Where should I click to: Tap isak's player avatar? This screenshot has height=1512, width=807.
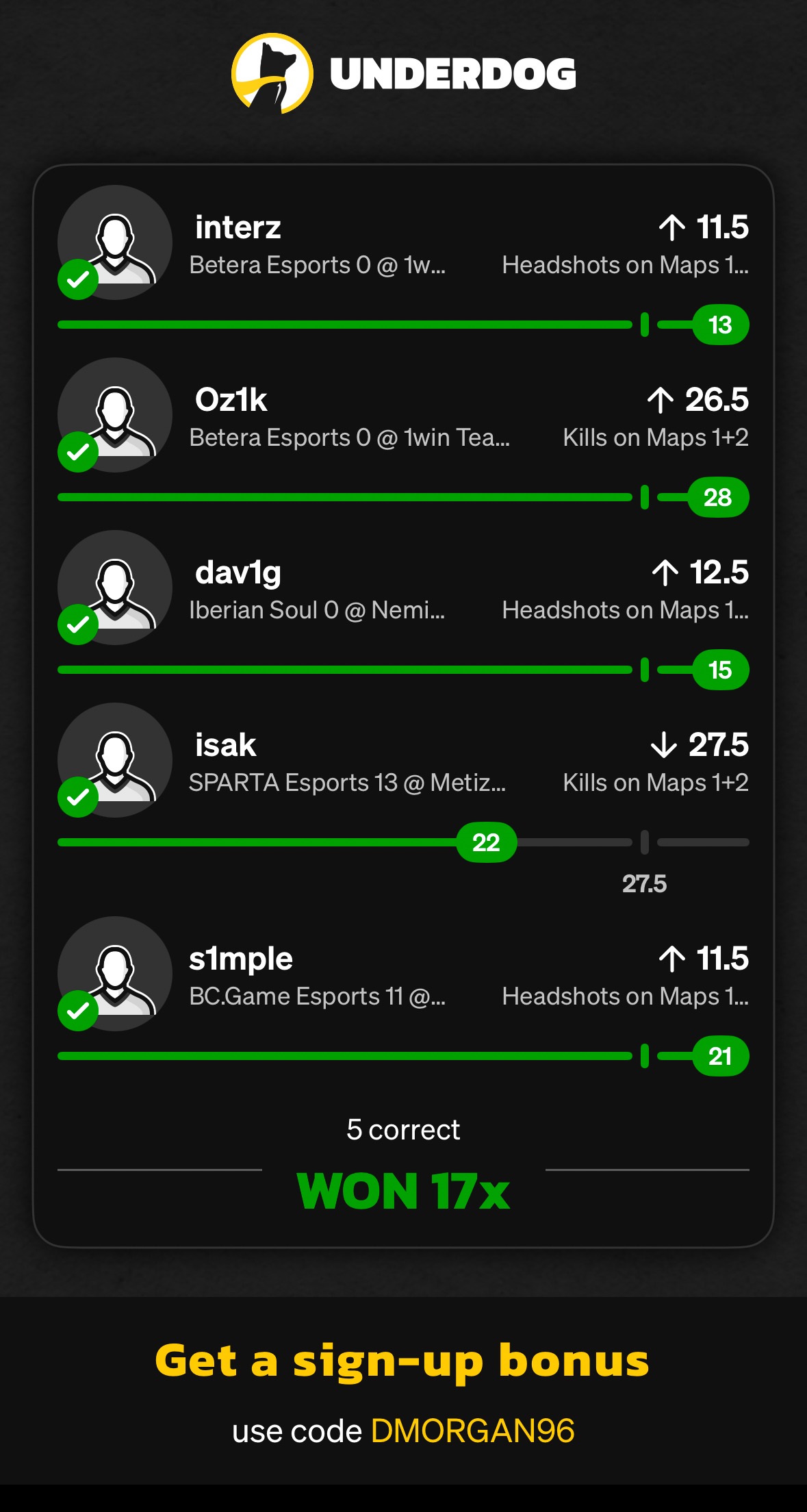[x=115, y=760]
